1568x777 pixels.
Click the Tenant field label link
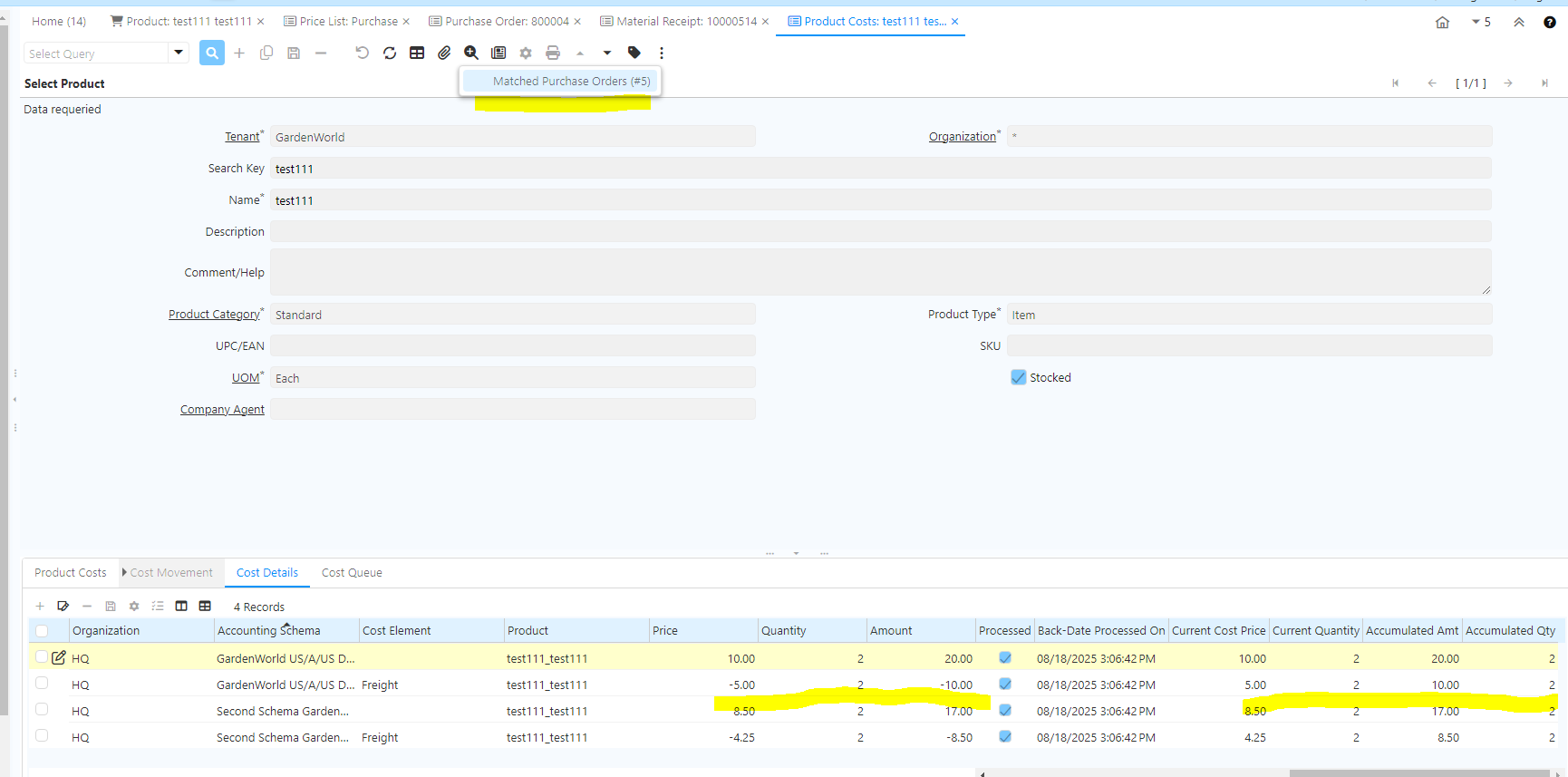click(x=242, y=137)
